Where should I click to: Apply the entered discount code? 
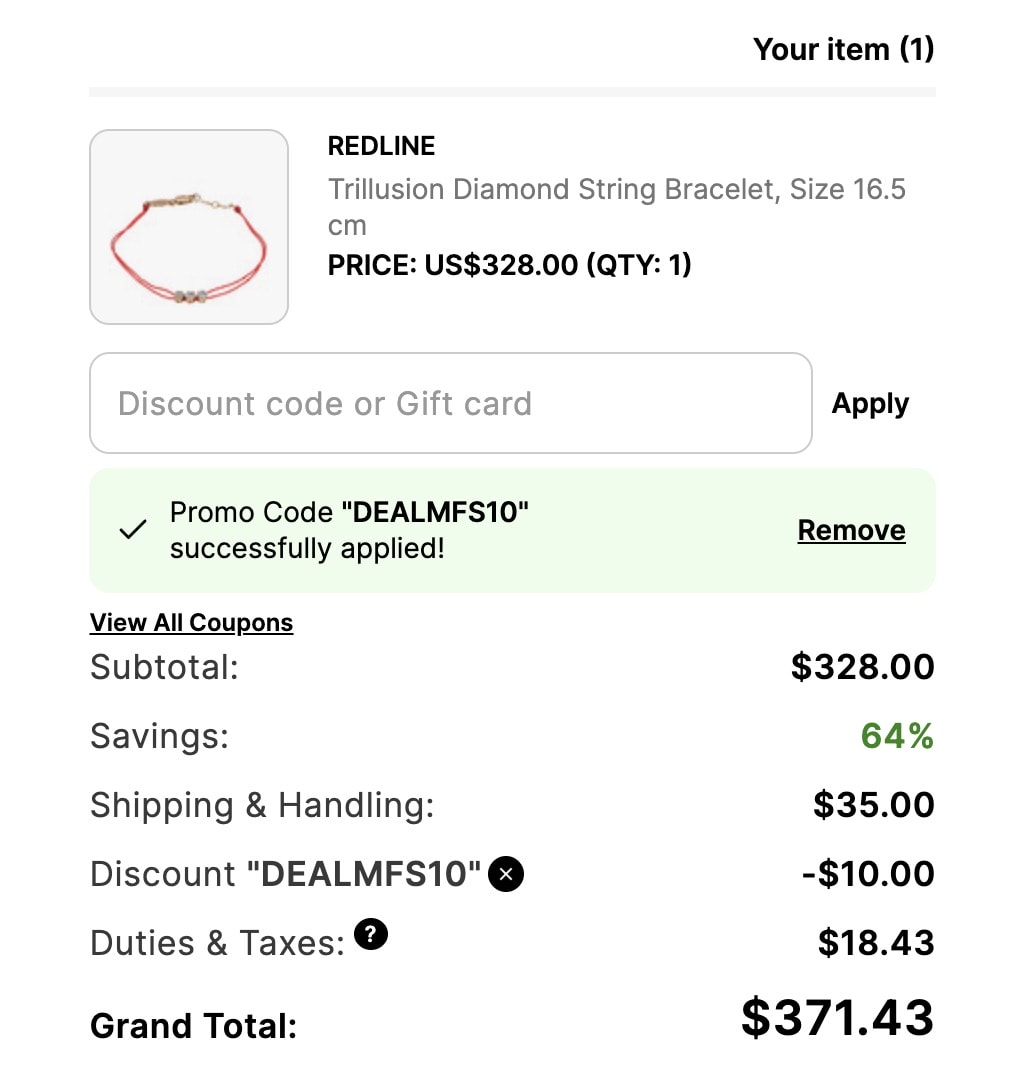click(870, 404)
